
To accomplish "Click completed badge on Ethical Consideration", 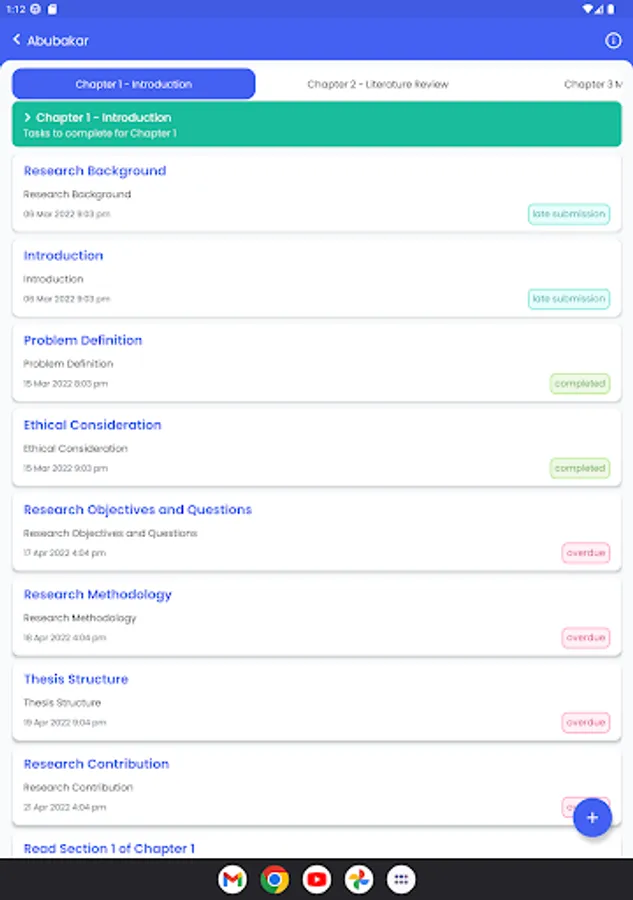I will tap(580, 468).
